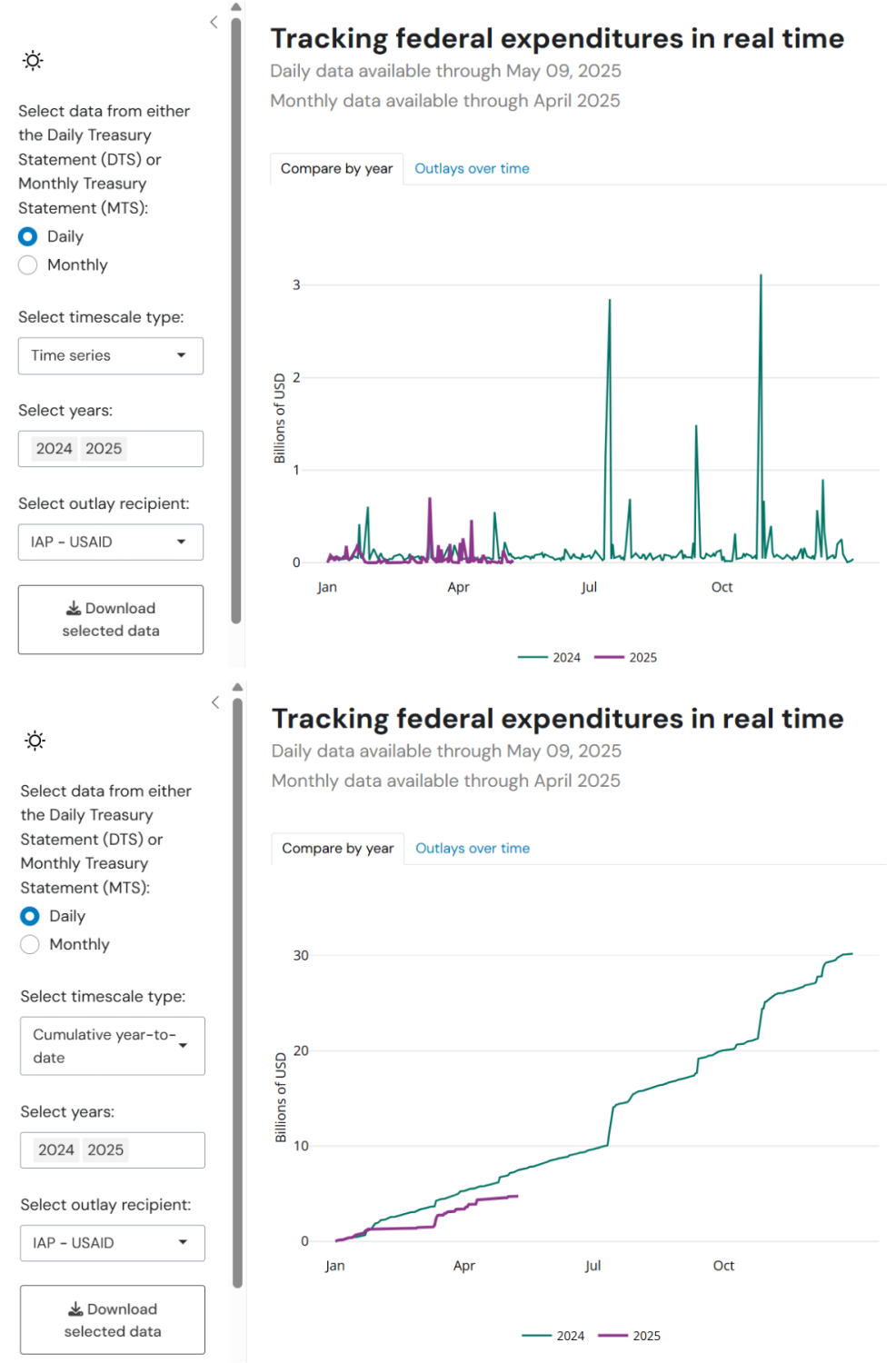Expand the IAP - USAID dropdown below the Time series selector
The width and height of the screenshot is (896, 1363).
pyautogui.click(x=111, y=542)
